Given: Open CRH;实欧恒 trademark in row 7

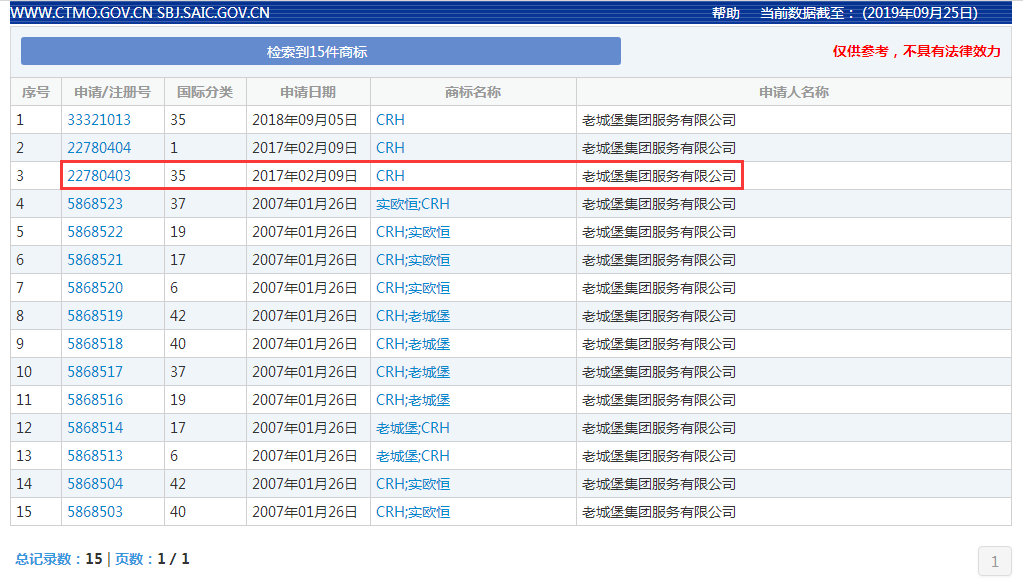Looking at the screenshot, I should (413, 288).
